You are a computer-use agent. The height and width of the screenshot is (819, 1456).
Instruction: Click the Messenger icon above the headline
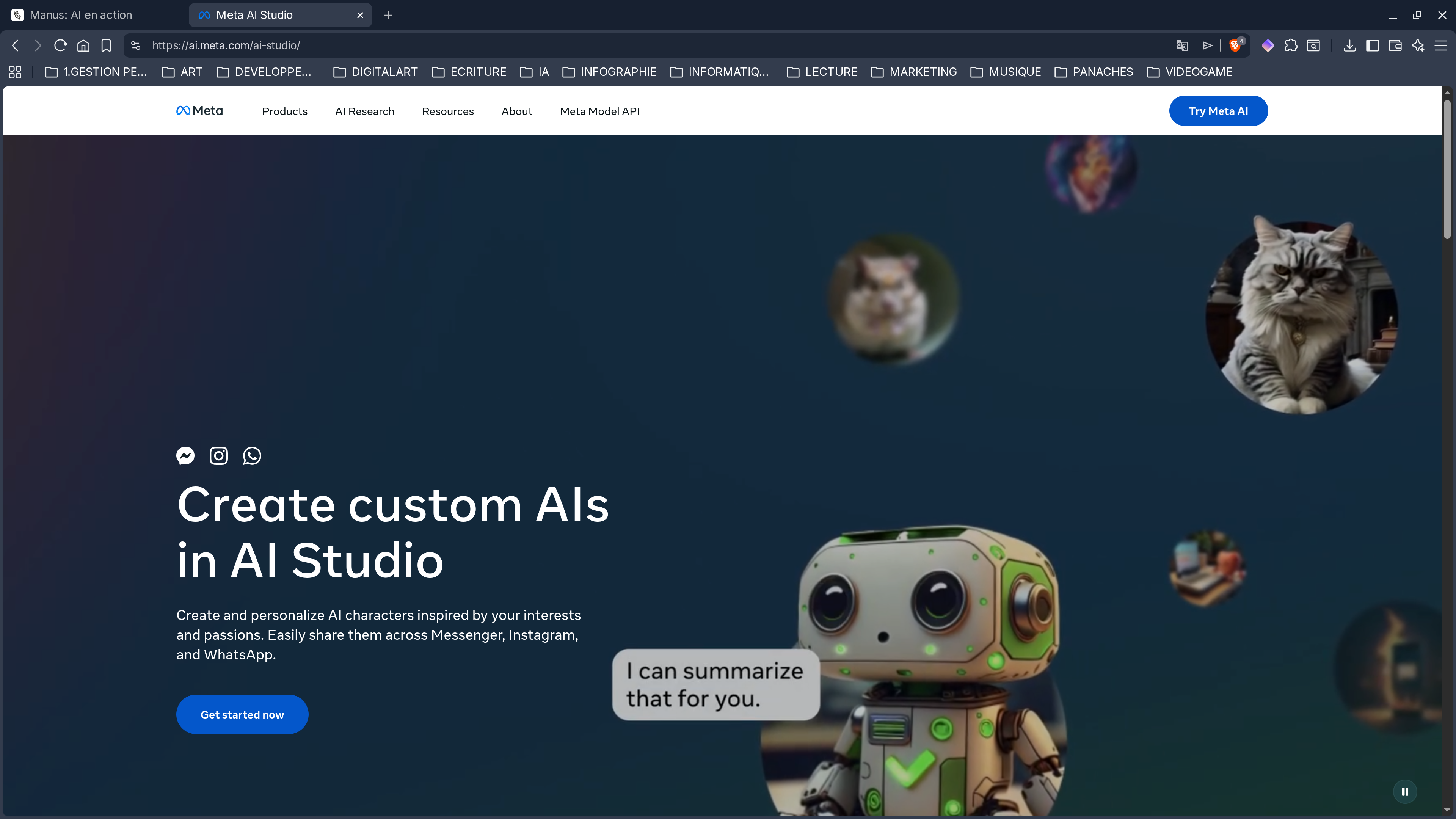pos(185,455)
